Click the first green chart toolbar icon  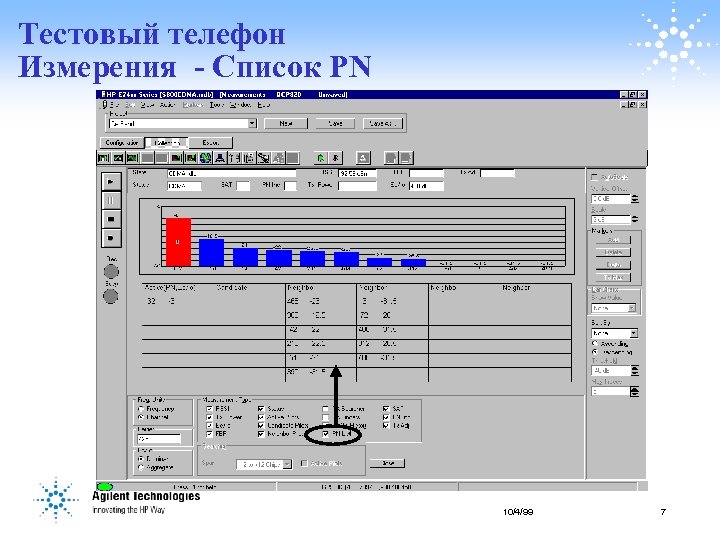tap(104, 158)
